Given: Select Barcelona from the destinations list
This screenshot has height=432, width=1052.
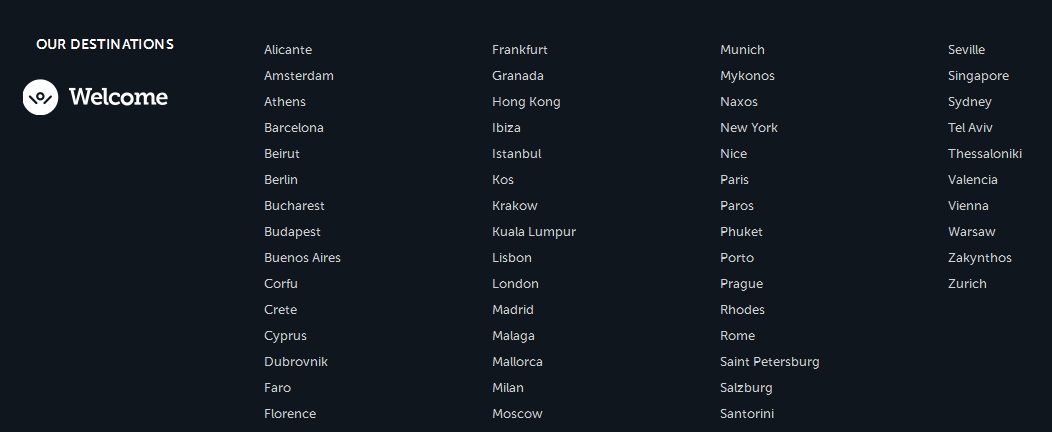Looking at the screenshot, I should coord(294,128).
